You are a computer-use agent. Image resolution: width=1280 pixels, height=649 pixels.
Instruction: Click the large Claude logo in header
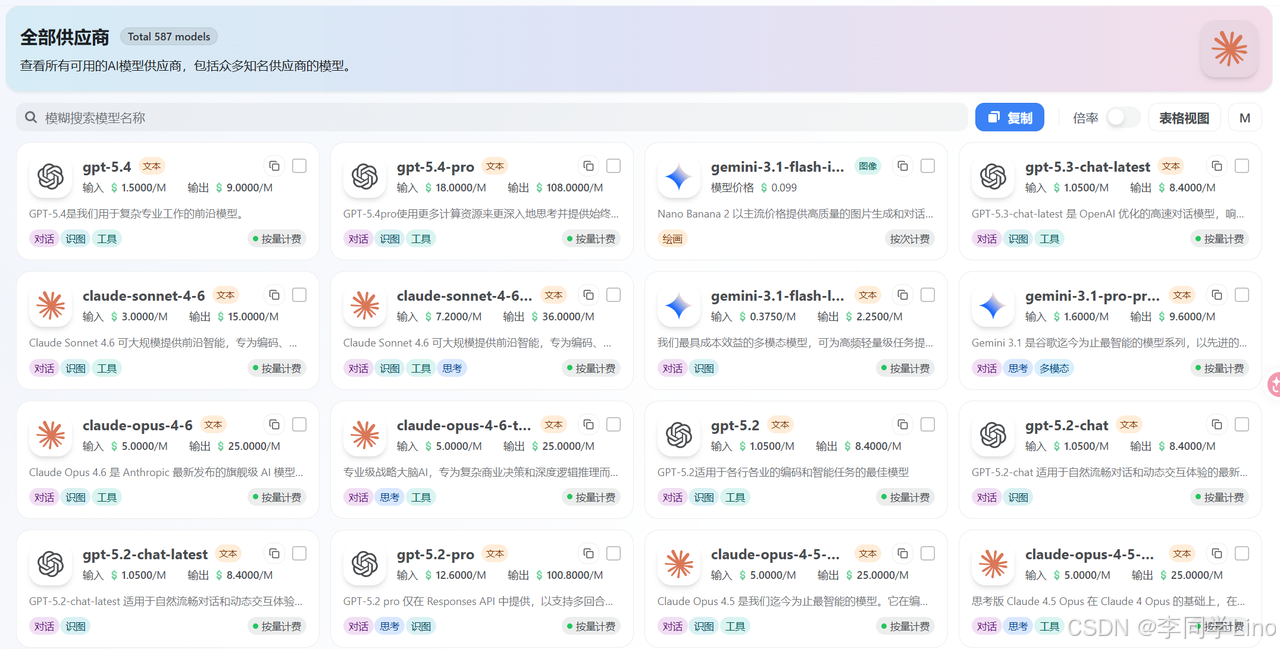[x=1229, y=49]
